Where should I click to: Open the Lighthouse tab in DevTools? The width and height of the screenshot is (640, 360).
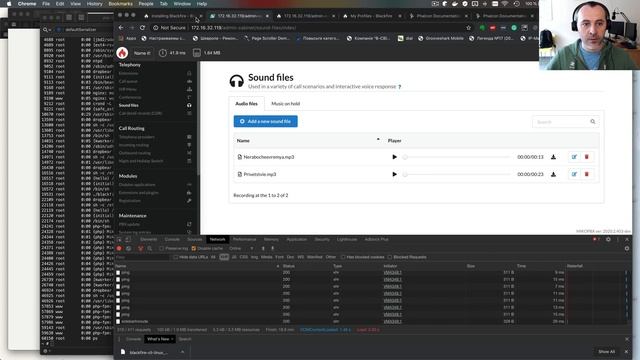point(347,239)
